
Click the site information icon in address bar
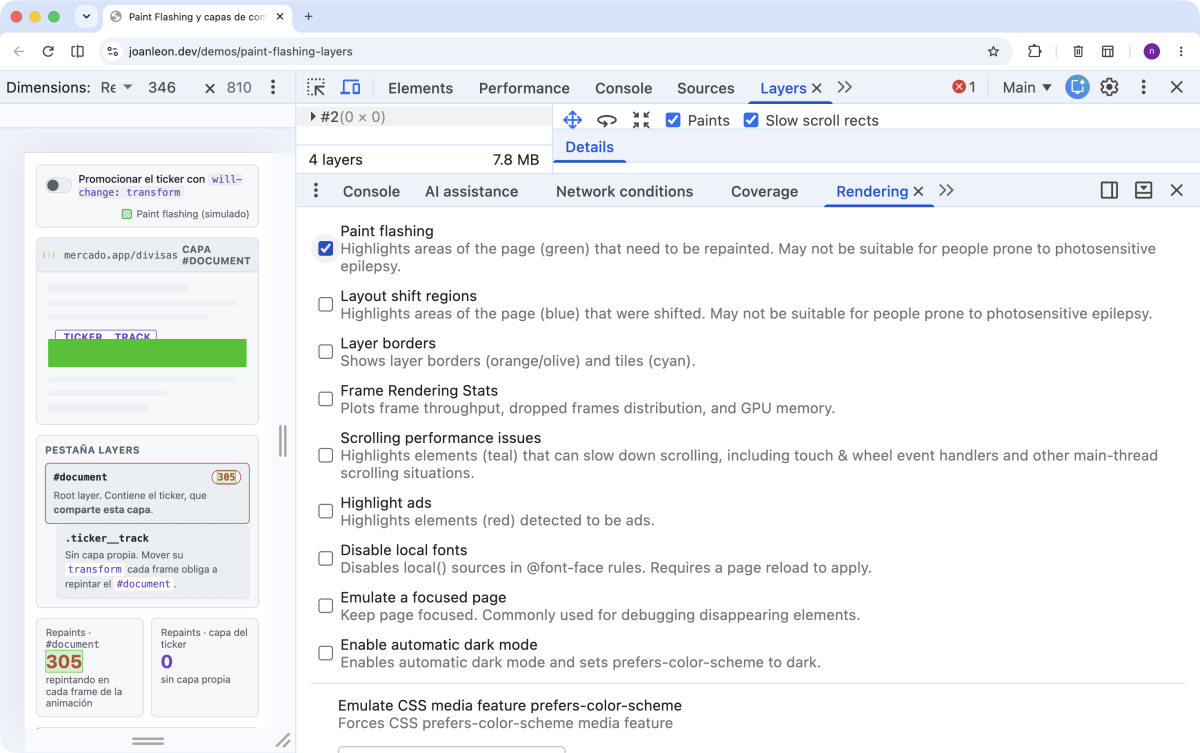(x=113, y=51)
